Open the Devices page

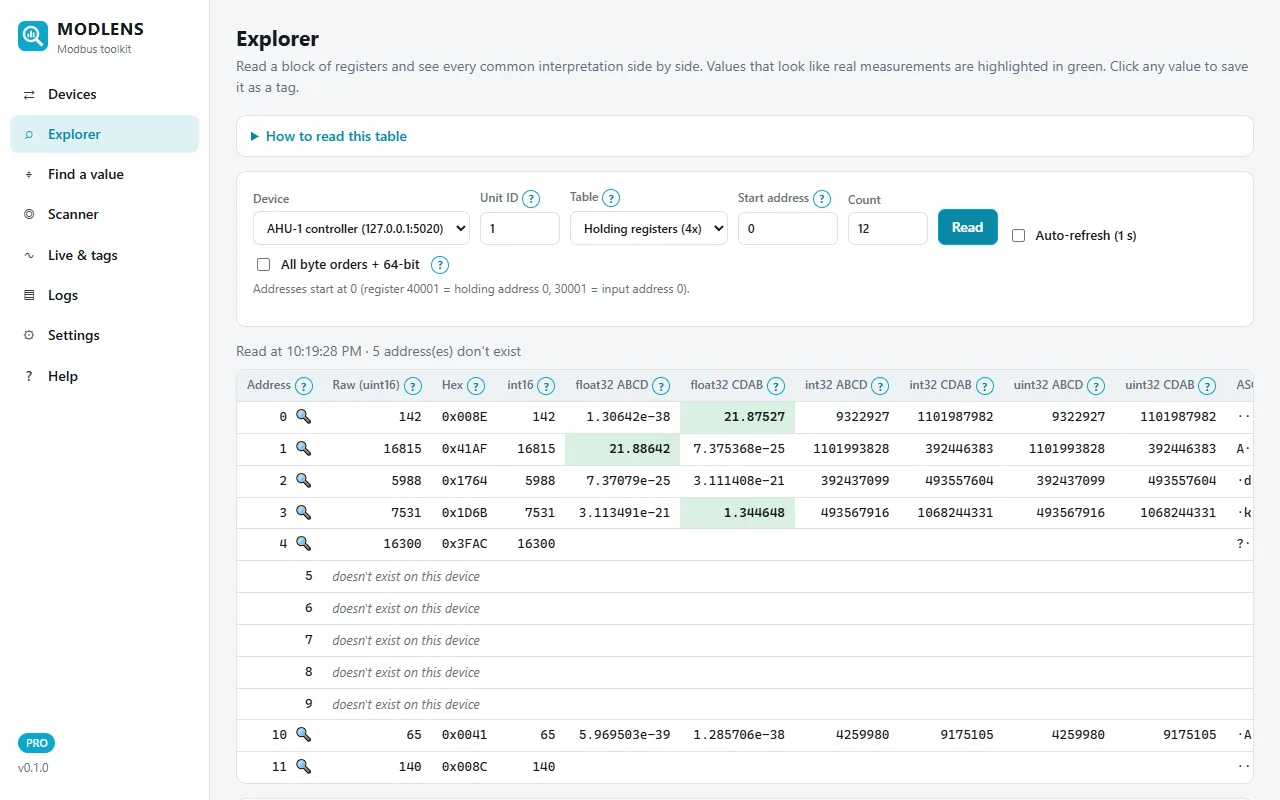(104, 94)
